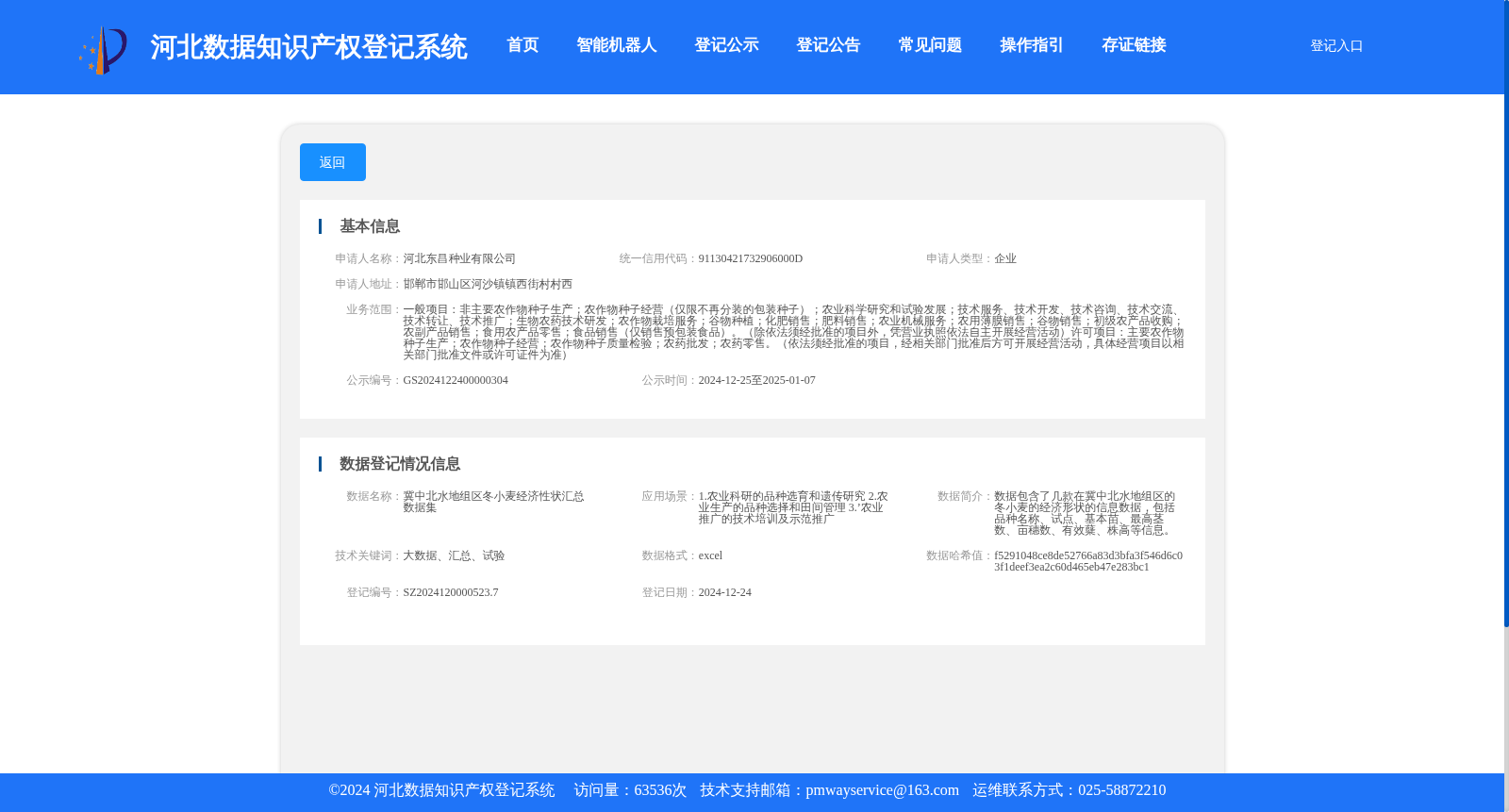Click the system logo icon in header
This screenshot has height=812, width=1509.
(x=103, y=50)
